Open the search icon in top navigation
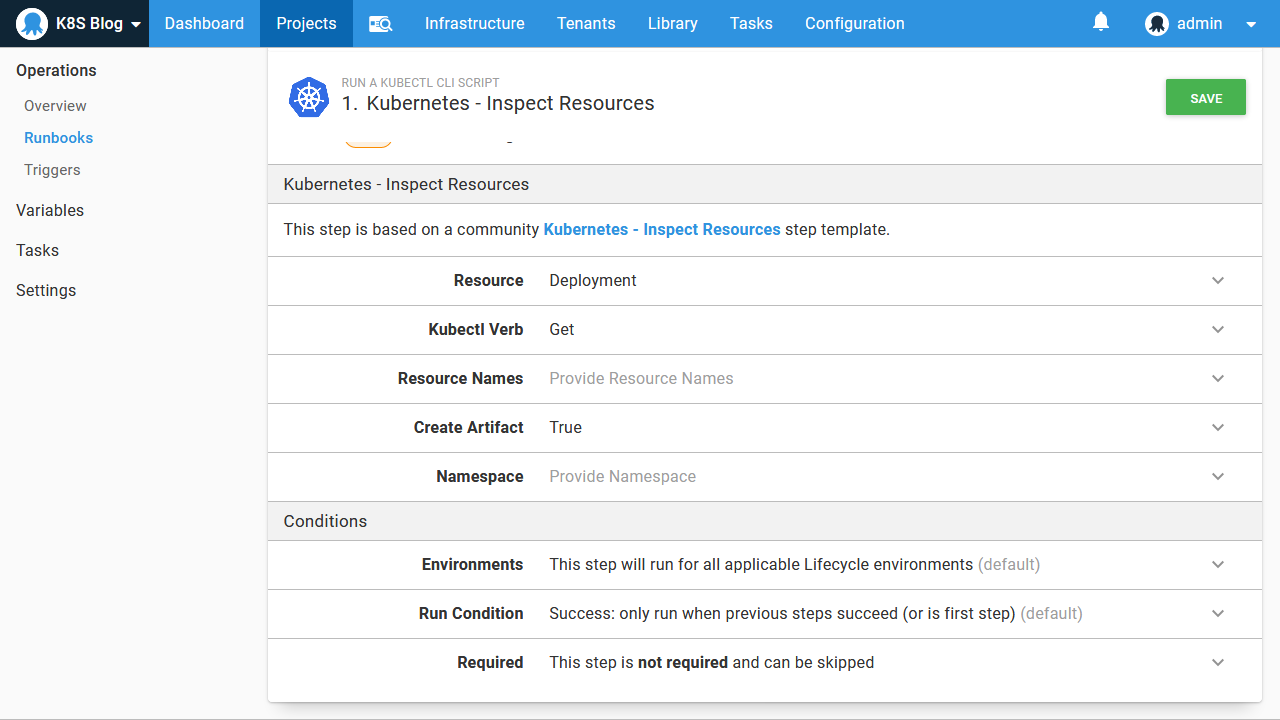 pyautogui.click(x=380, y=24)
